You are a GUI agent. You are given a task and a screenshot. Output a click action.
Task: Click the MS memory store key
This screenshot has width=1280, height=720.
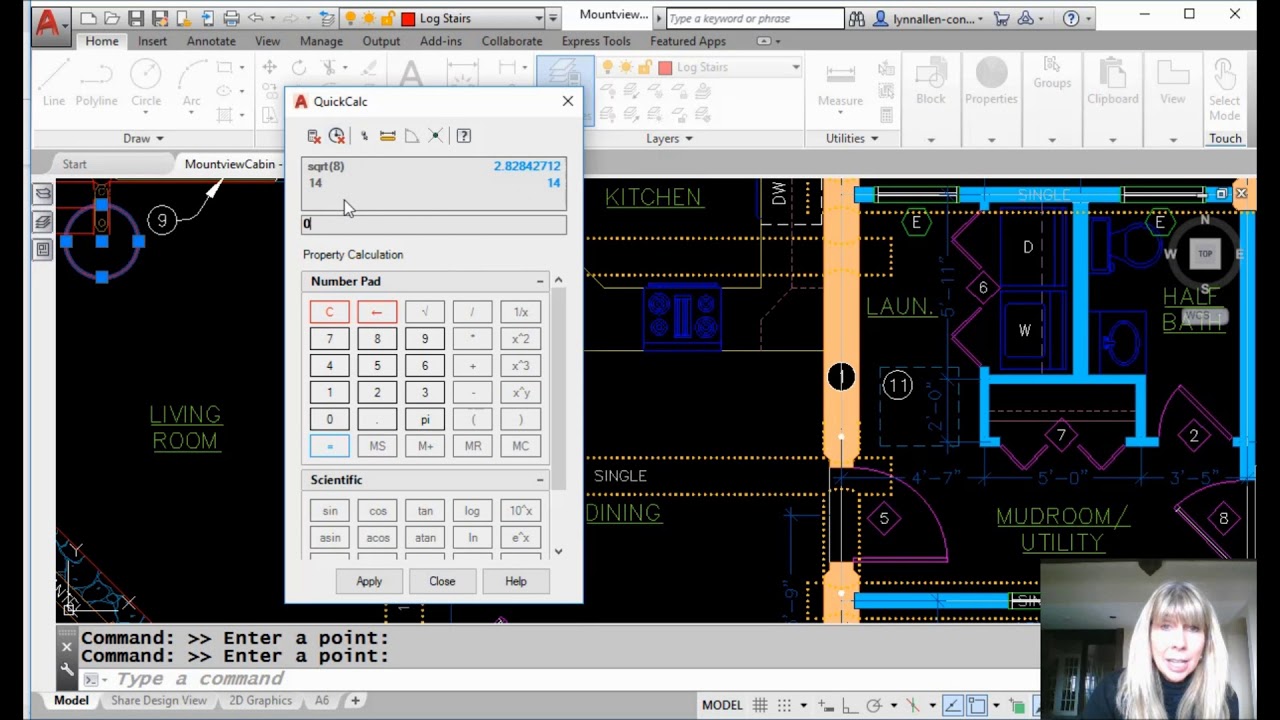click(x=377, y=446)
